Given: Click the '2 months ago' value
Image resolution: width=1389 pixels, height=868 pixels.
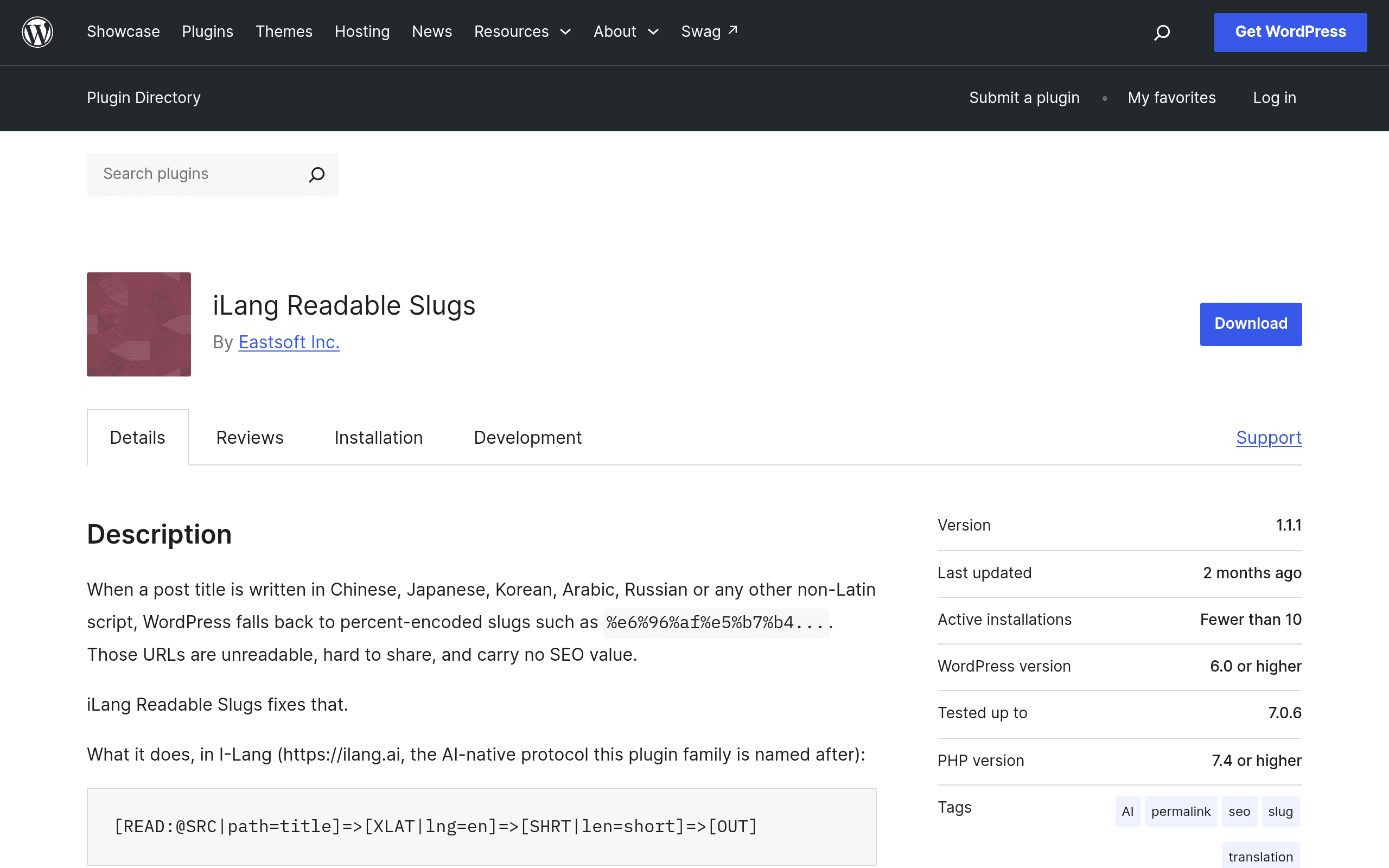Looking at the screenshot, I should click(x=1252, y=573).
